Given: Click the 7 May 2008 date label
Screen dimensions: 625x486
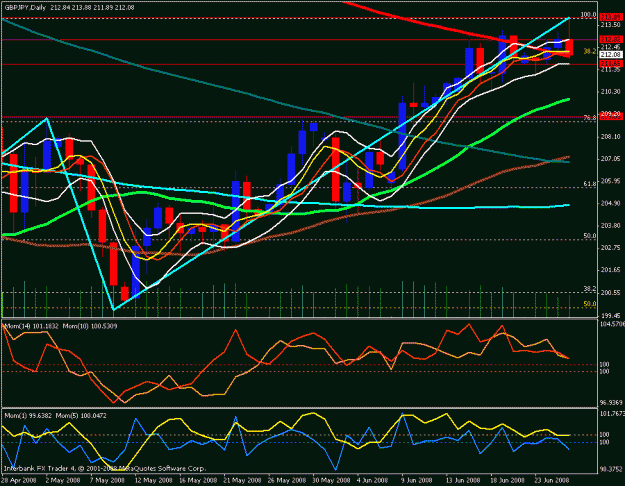Looking at the screenshot, I should click(107, 480).
